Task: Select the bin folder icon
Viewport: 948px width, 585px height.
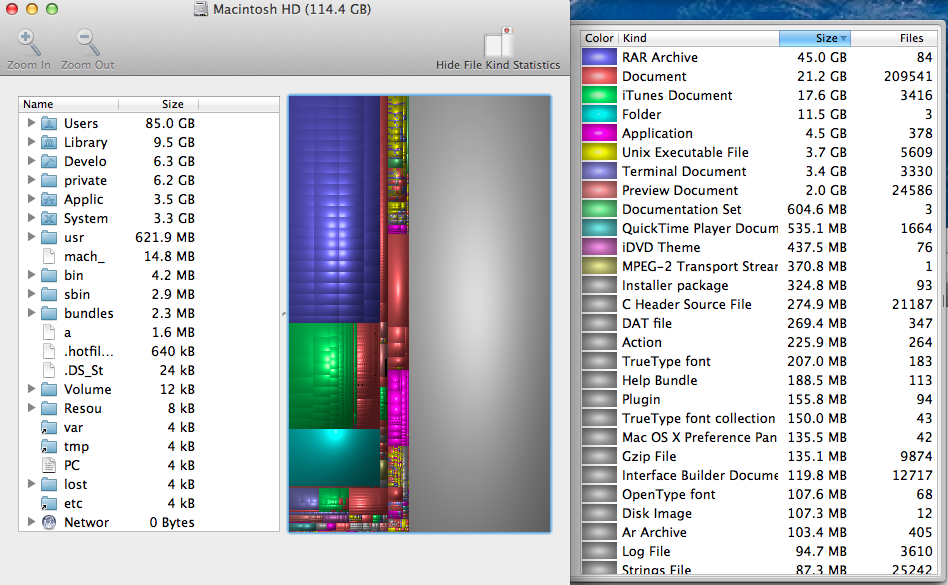Action: [x=49, y=276]
